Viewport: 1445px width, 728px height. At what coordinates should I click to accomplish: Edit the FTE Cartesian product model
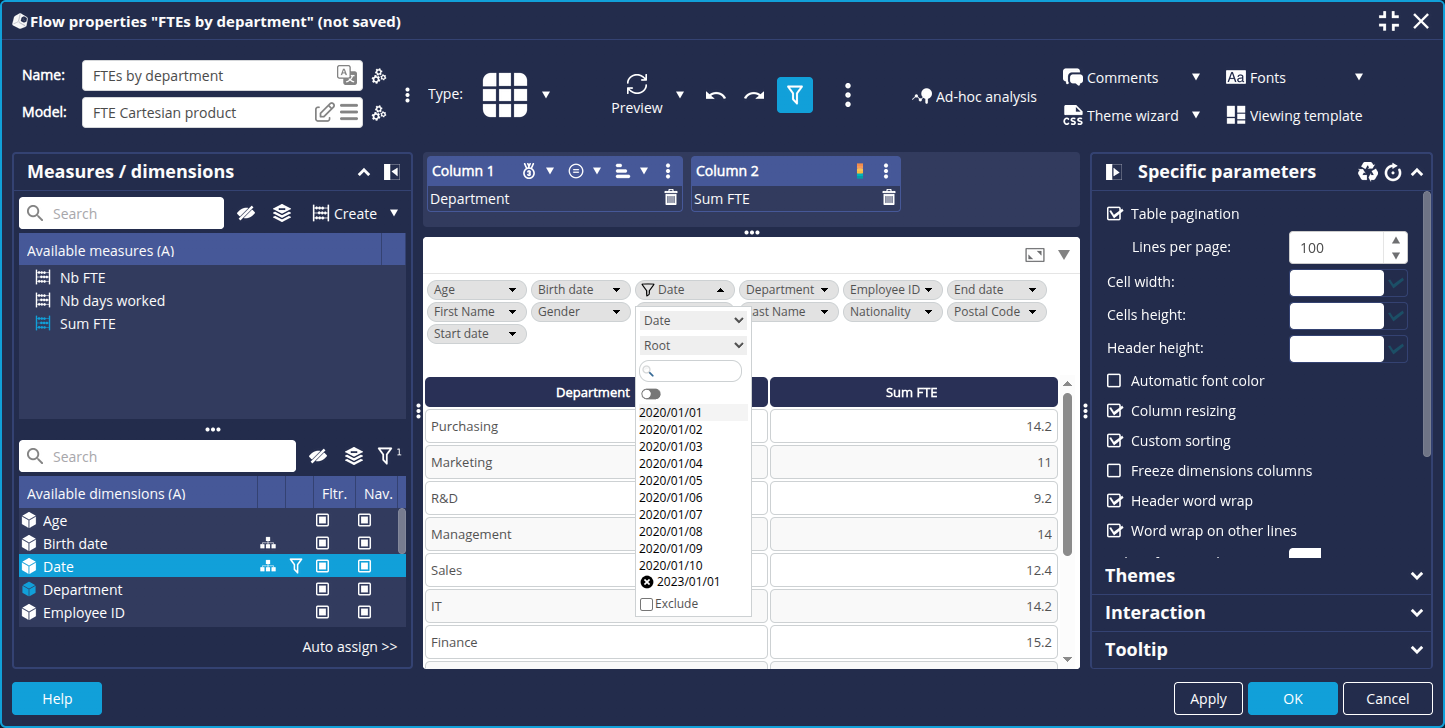point(324,112)
